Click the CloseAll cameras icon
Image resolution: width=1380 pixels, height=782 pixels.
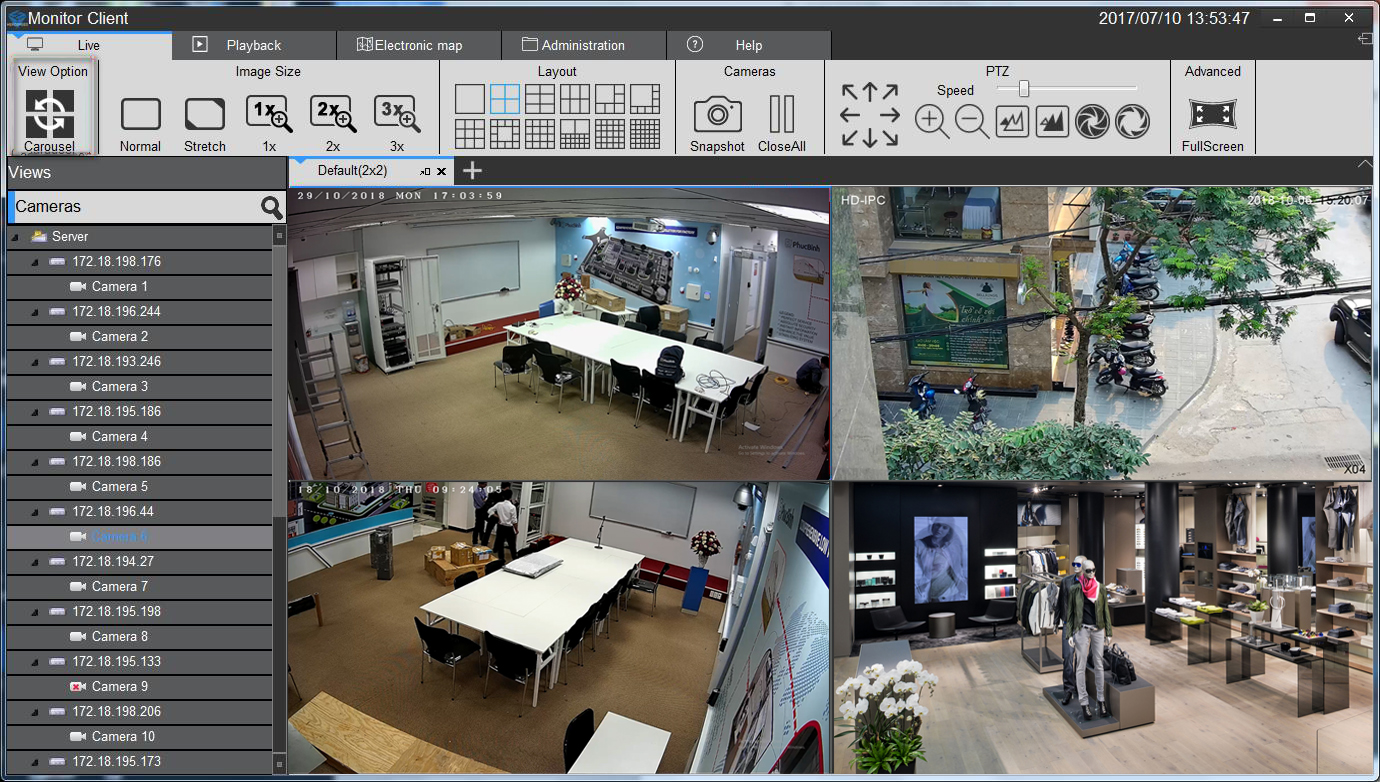781,115
